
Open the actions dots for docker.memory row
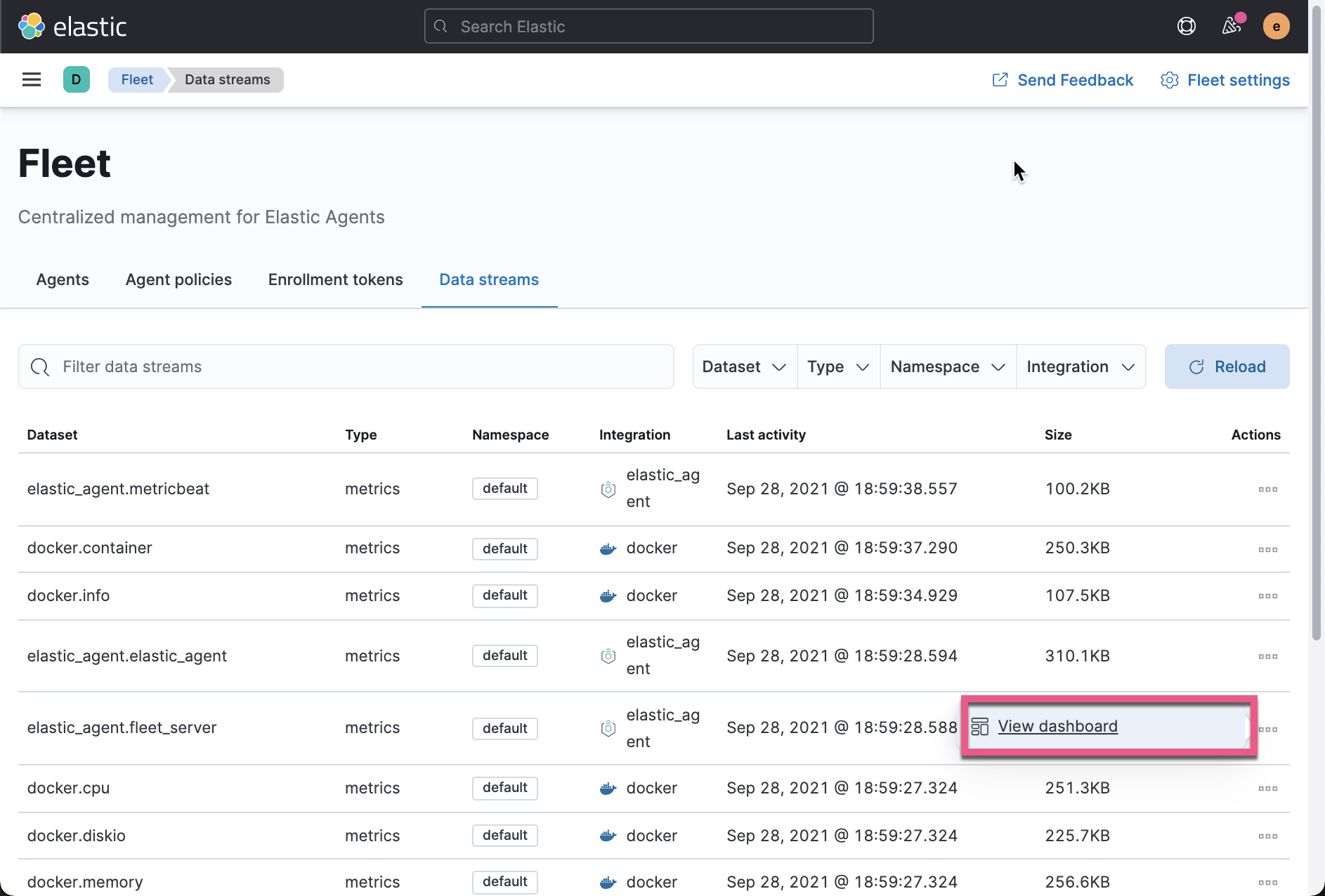1267,882
